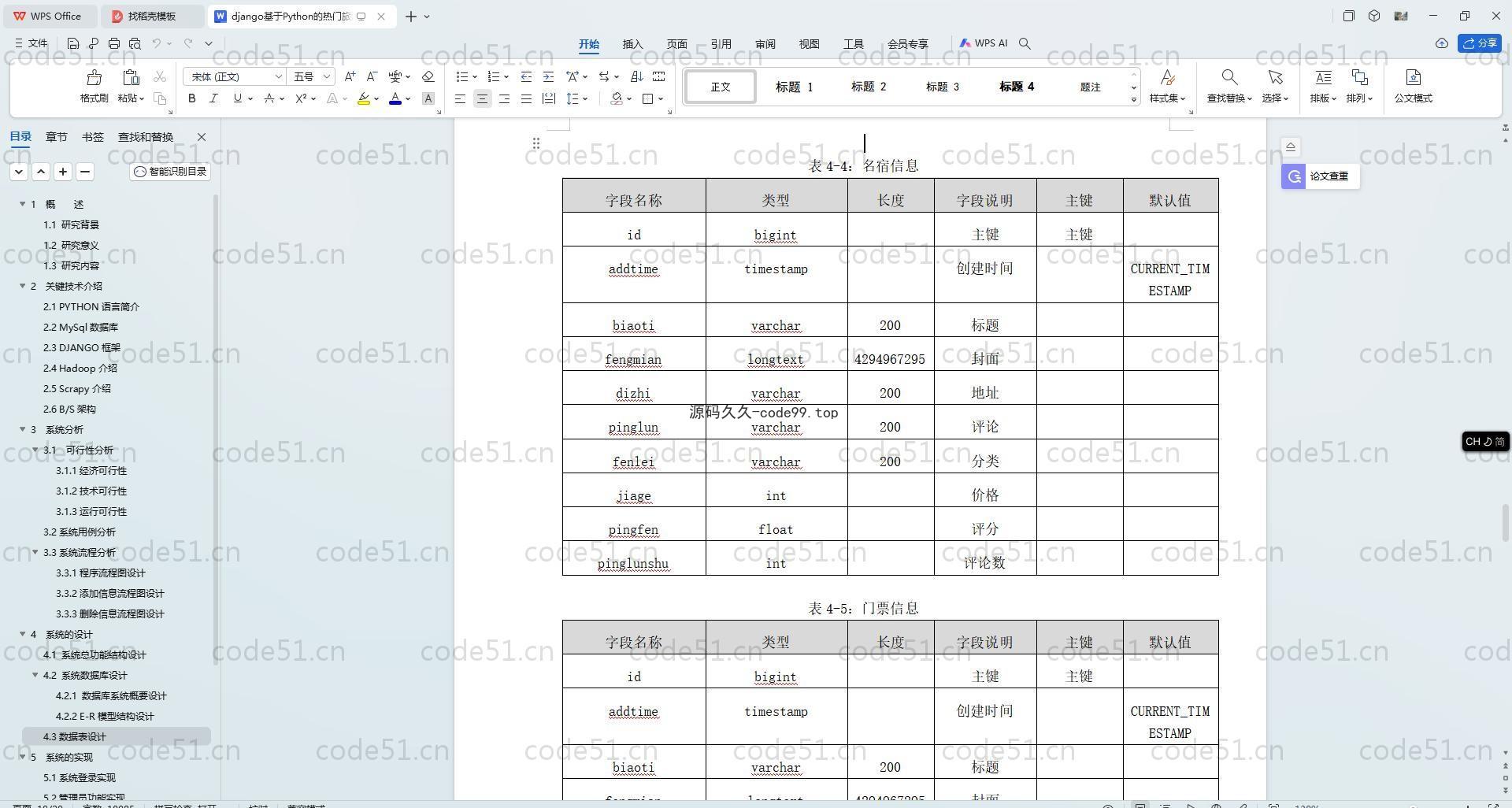Image resolution: width=1512 pixels, height=808 pixels.
Task: Decrease font size with A- icon
Action: (372, 76)
